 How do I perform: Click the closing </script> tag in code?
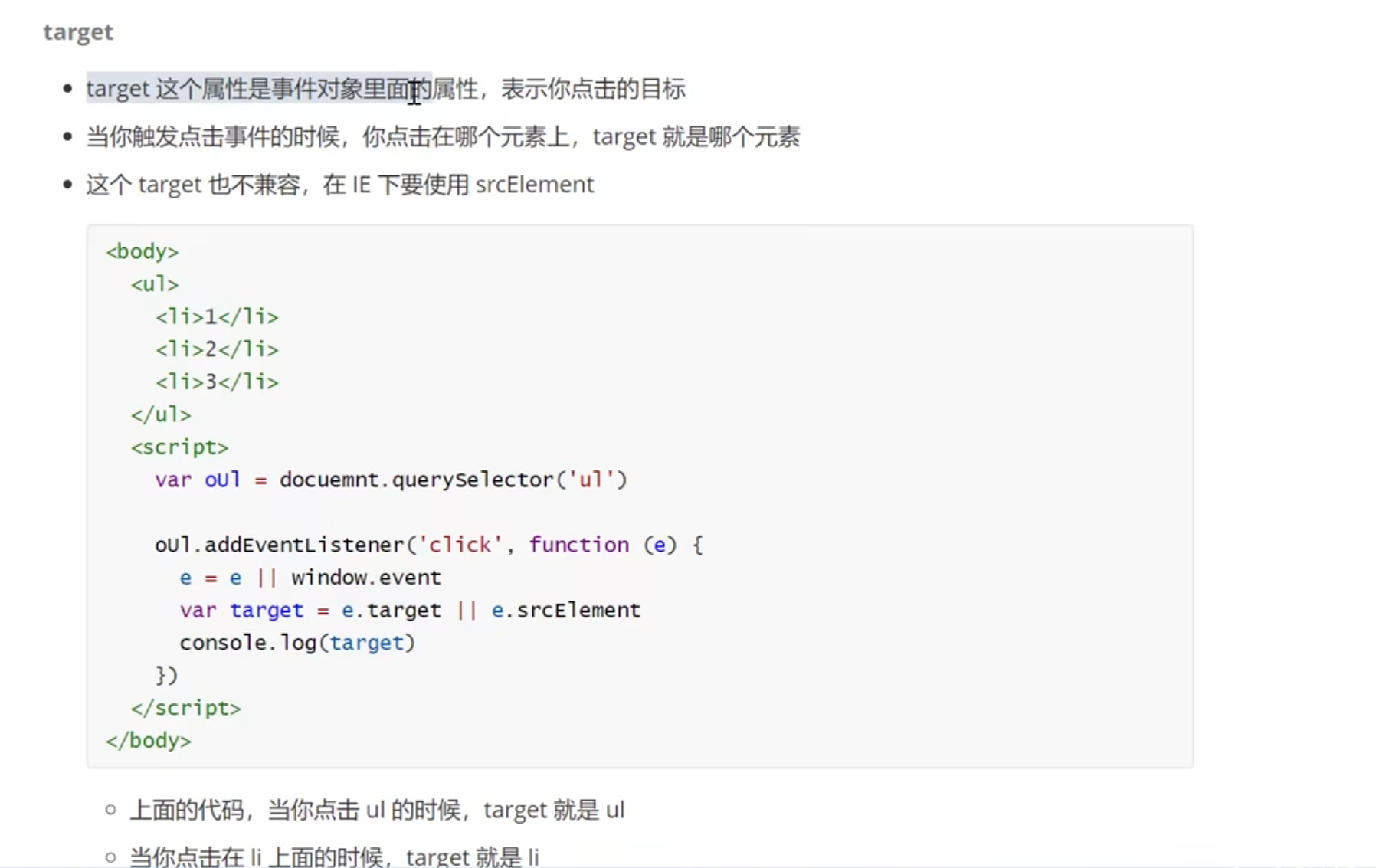pyautogui.click(x=185, y=708)
